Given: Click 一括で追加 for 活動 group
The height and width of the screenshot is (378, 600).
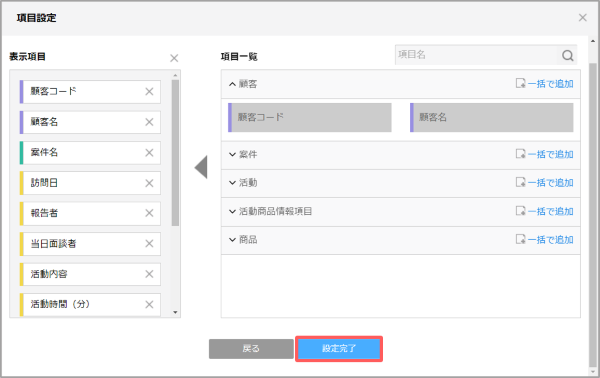Looking at the screenshot, I should (x=545, y=182).
